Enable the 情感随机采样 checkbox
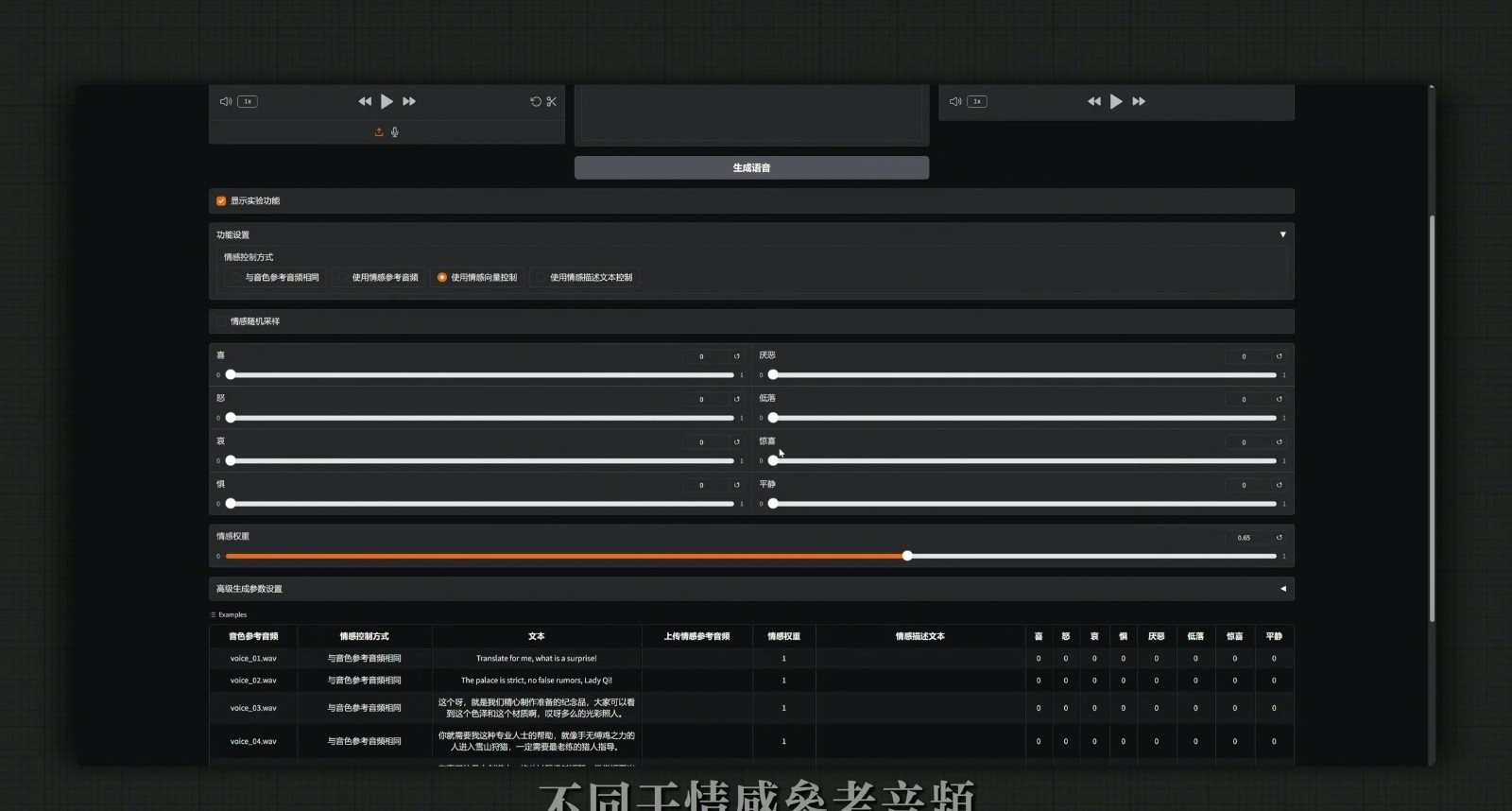Image resolution: width=1512 pixels, height=811 pixels. coord(221,321)
